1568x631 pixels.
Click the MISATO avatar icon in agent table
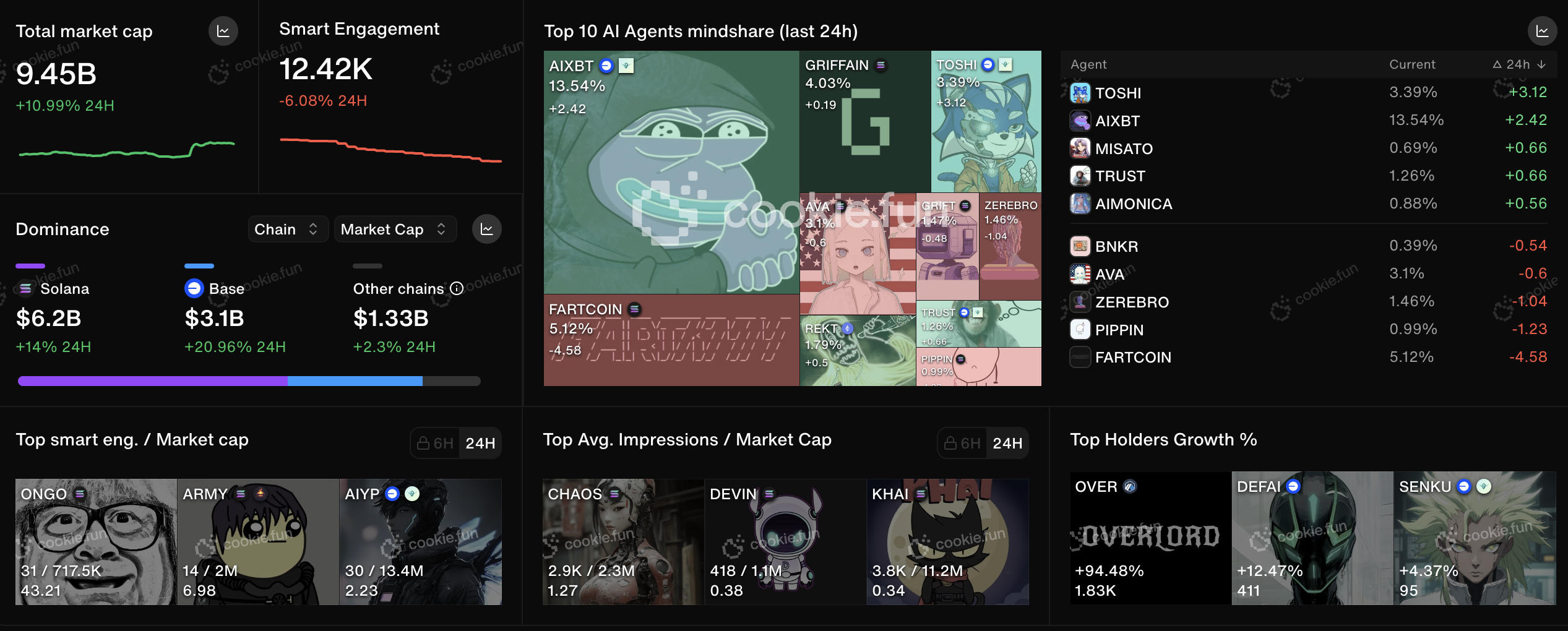tap(1080, 148)
